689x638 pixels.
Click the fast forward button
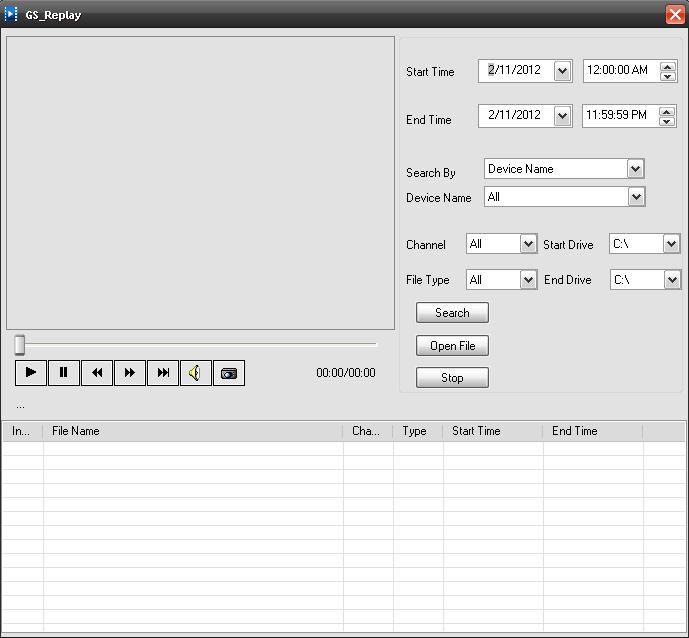[130, 373]
